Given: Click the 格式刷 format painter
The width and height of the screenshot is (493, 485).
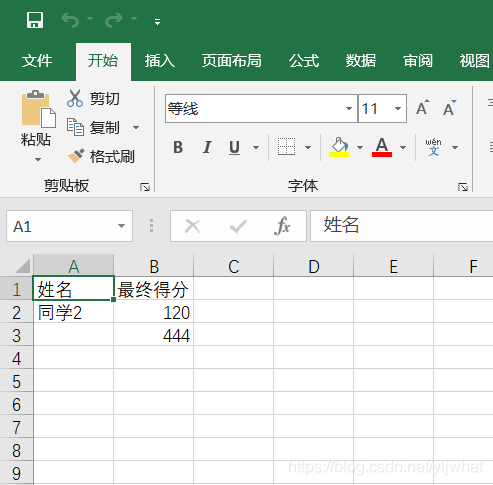Looking at the screenshot, I should tap(101, 156).
